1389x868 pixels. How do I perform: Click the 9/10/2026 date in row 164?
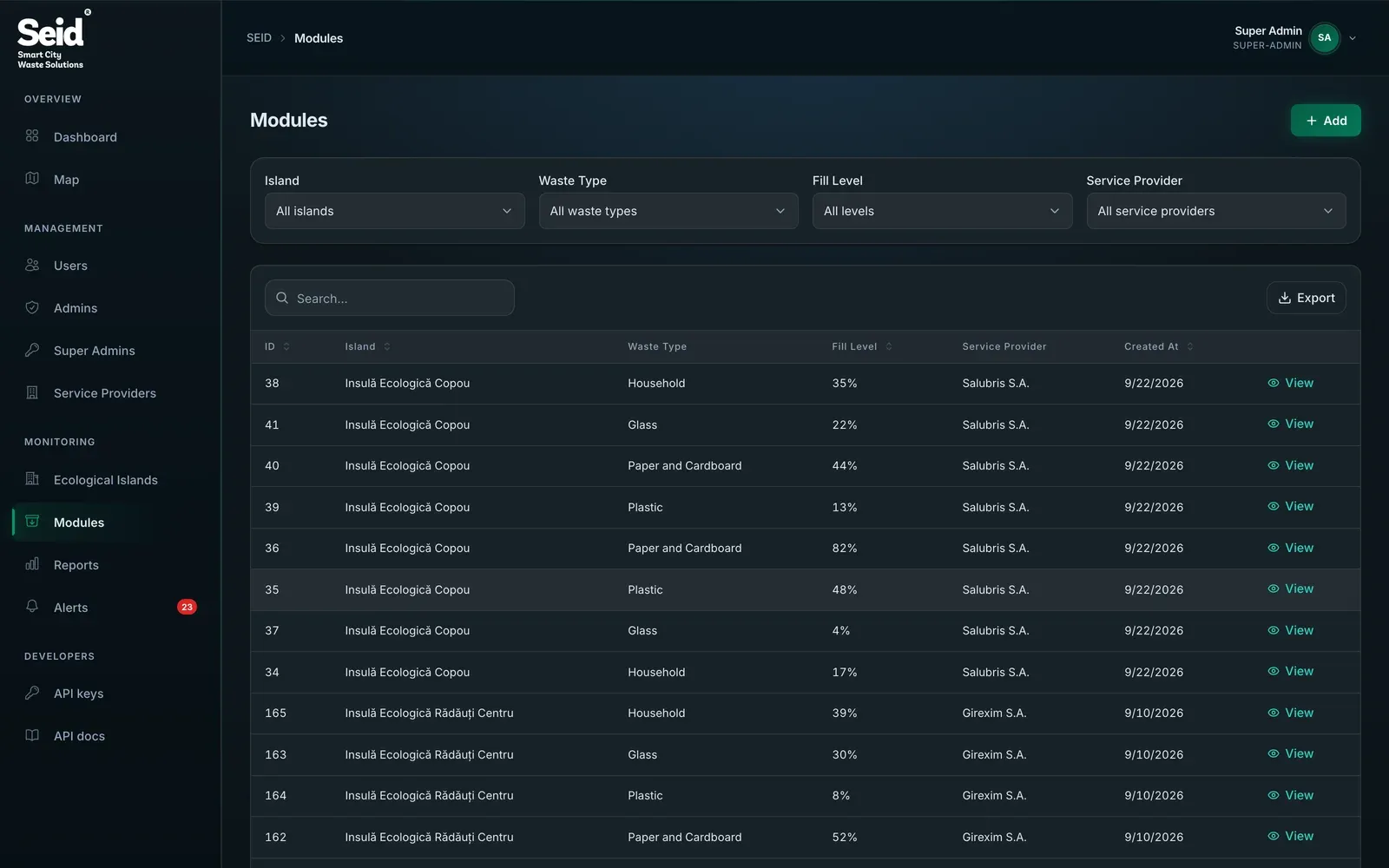click(x=1154, y=796)
